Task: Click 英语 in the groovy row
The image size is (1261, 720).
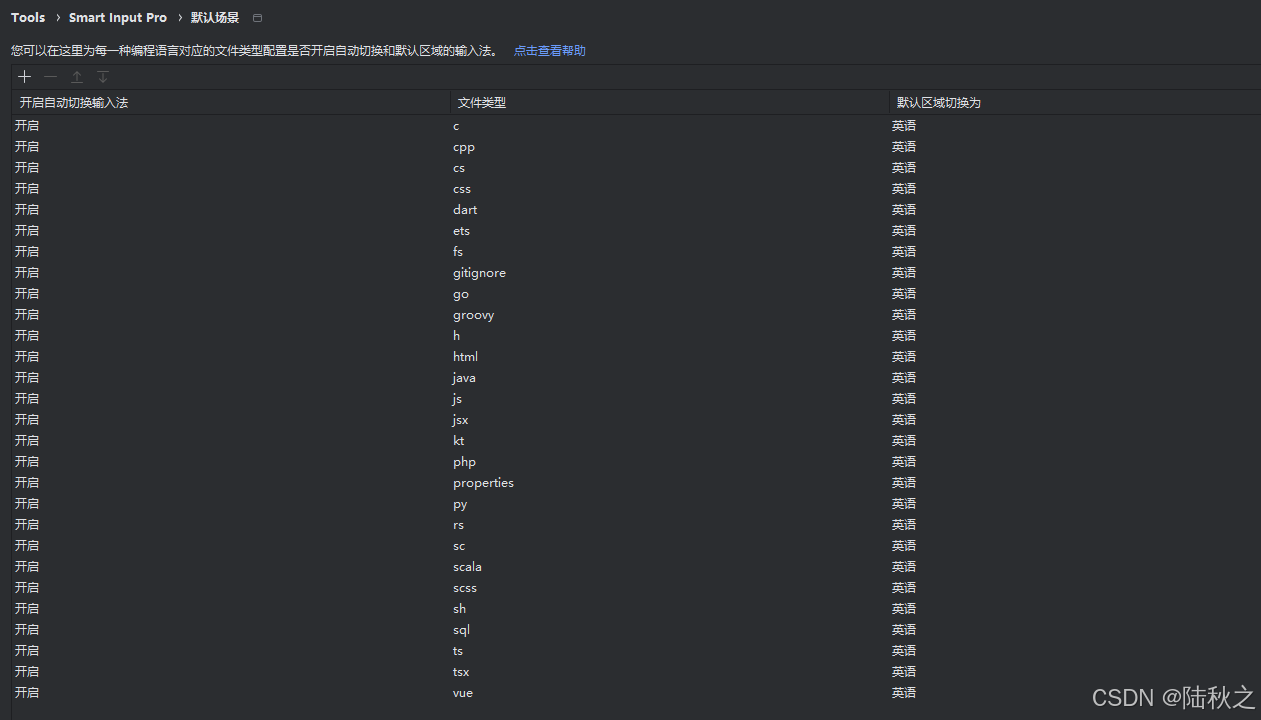Action: [904, 315]
